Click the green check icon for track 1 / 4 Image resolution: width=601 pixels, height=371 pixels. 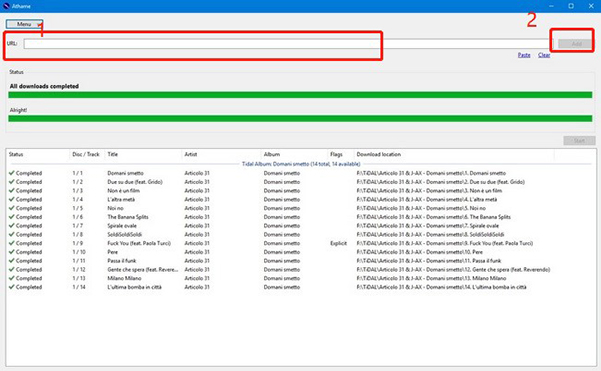11,199
